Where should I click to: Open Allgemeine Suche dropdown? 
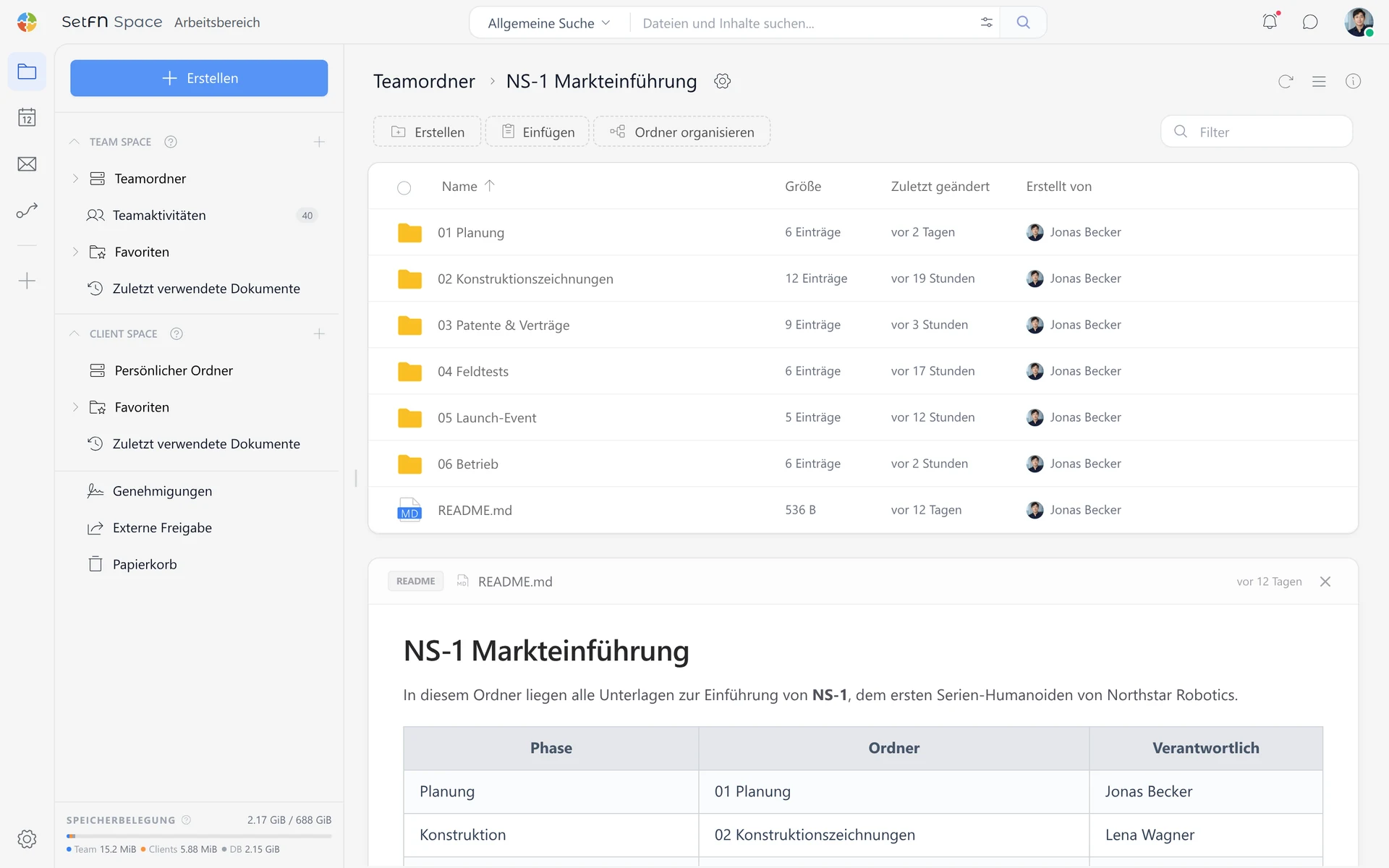549,23
